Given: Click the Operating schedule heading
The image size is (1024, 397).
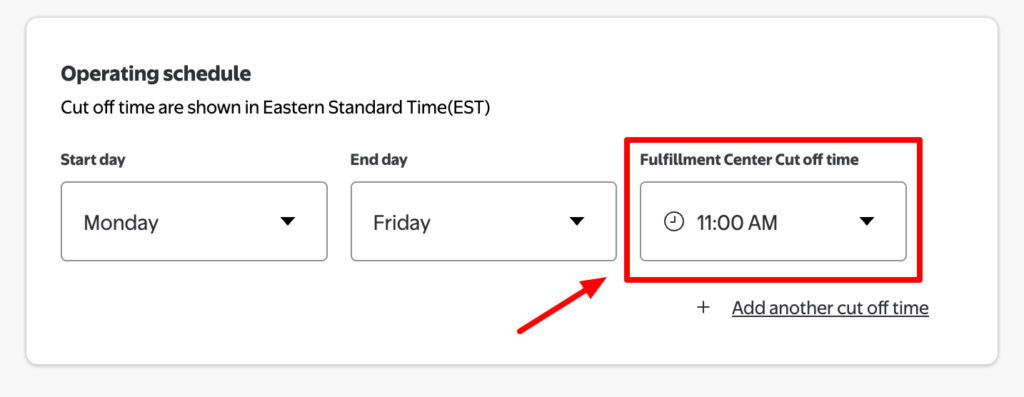Looking at the screenshot, I should (155, 74).
